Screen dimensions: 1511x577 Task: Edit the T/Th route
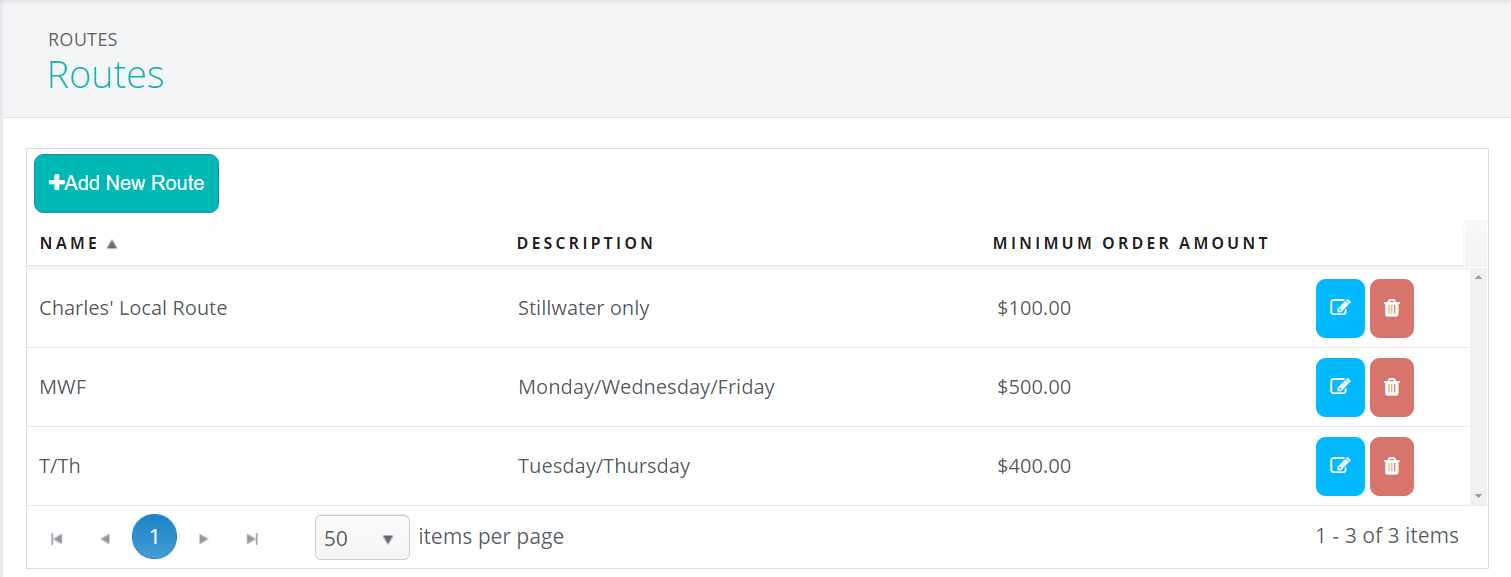click(x=1340, y=466)
